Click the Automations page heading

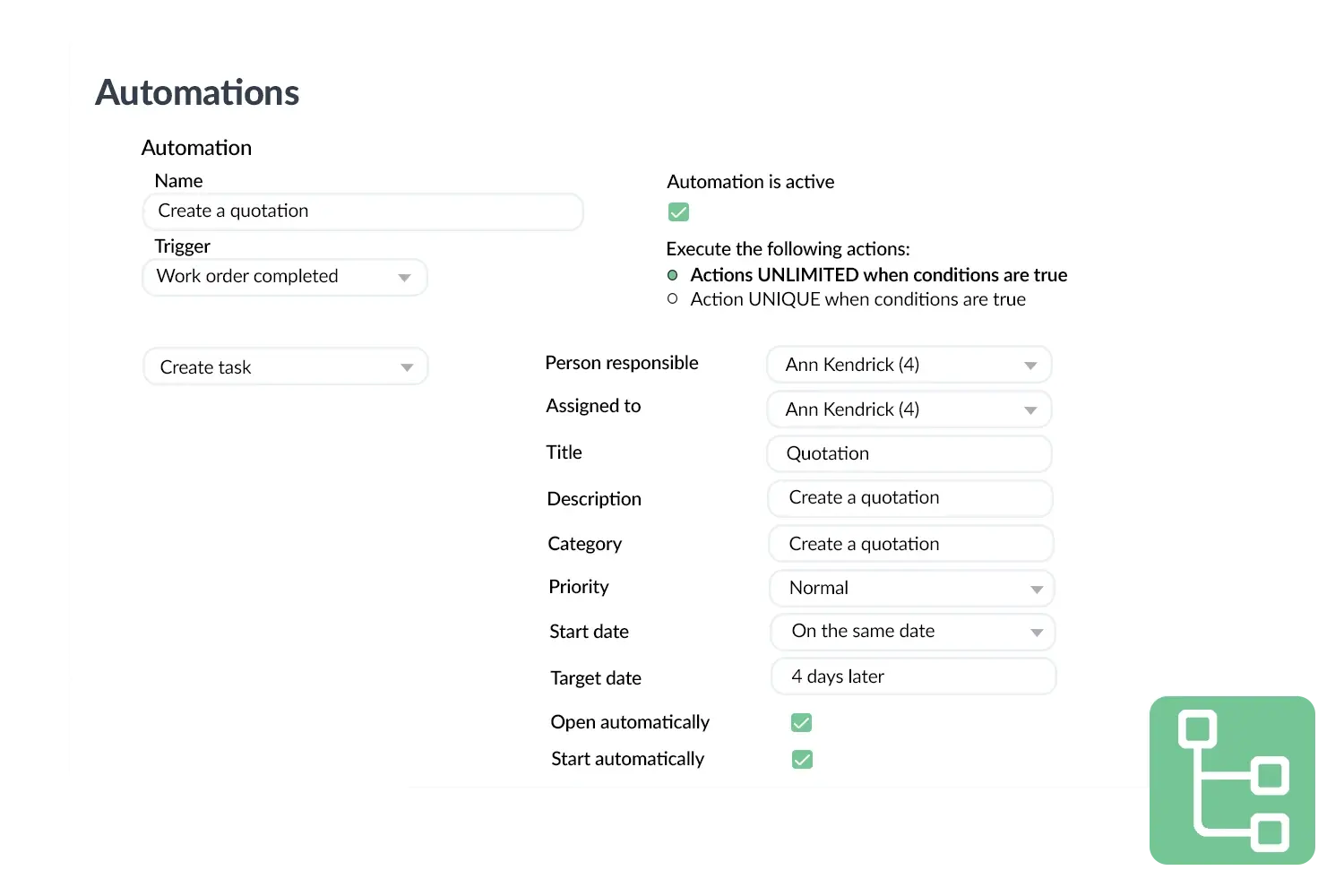point(196,91)
